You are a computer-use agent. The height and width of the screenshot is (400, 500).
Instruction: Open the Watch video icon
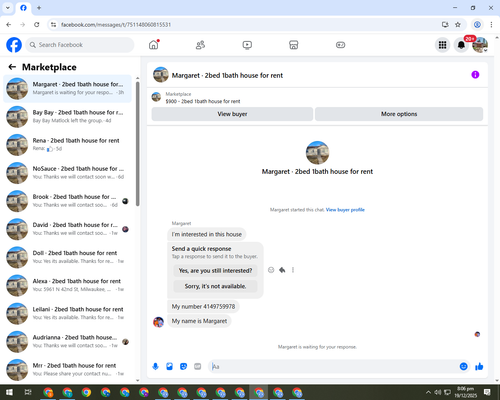(247, 45)
